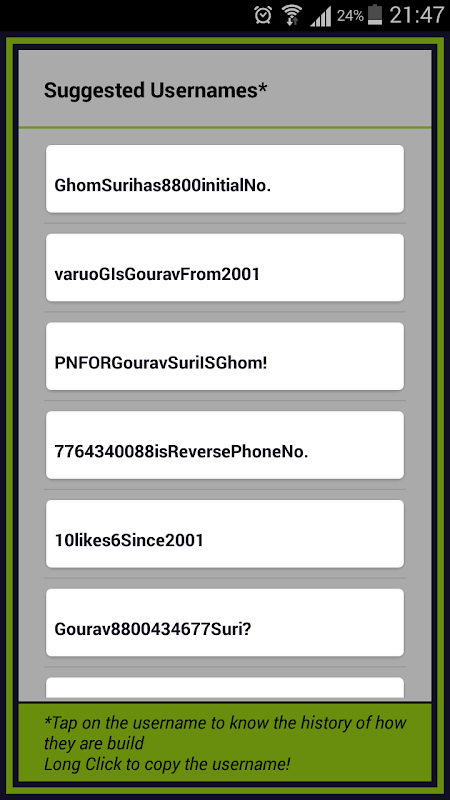The image size is (450, 800).
Task: Tap the Wi-Fi status icon
Action: (x=292, y=15)
